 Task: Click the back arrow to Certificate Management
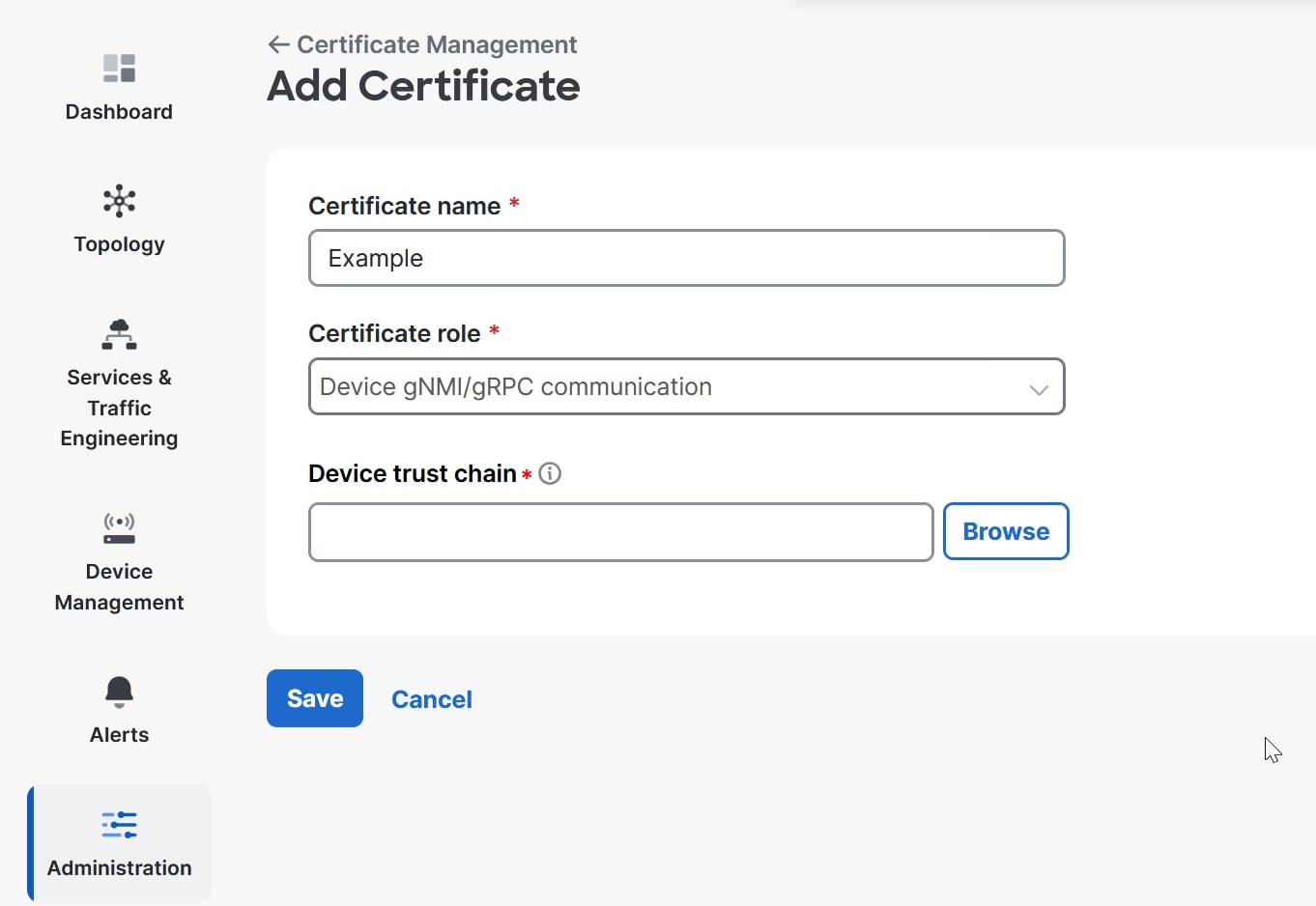[278, 44]
